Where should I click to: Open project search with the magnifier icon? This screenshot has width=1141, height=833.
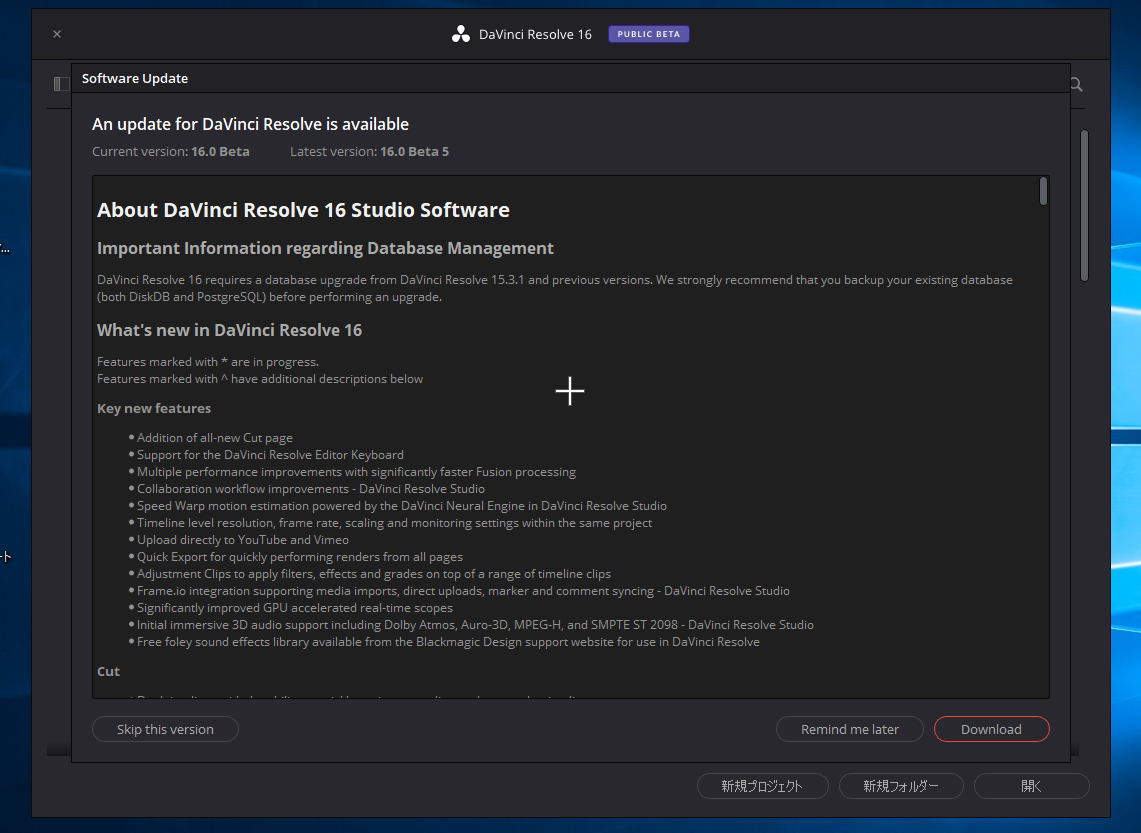click(x=1076, y=85)
